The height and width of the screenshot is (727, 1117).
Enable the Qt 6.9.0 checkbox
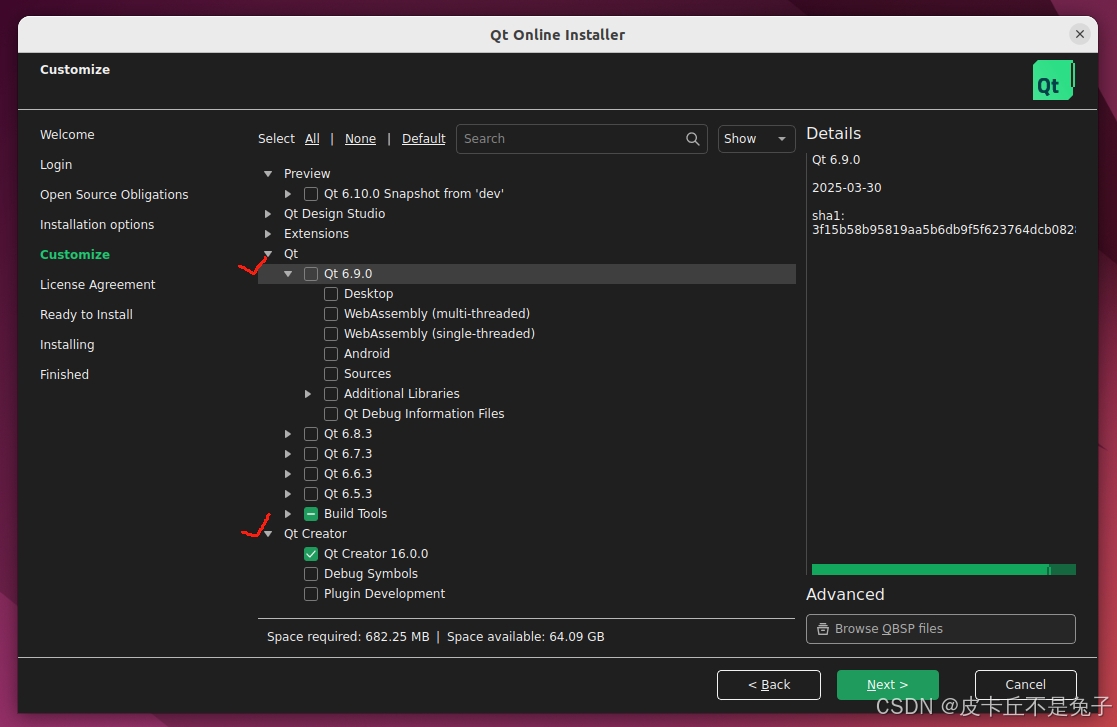311,273
